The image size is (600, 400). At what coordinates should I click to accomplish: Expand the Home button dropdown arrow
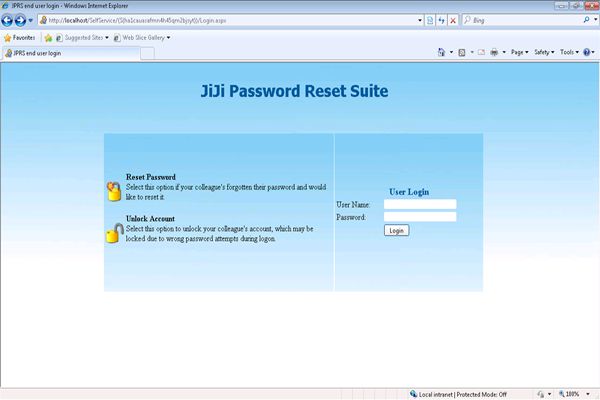tap(452, 52)
